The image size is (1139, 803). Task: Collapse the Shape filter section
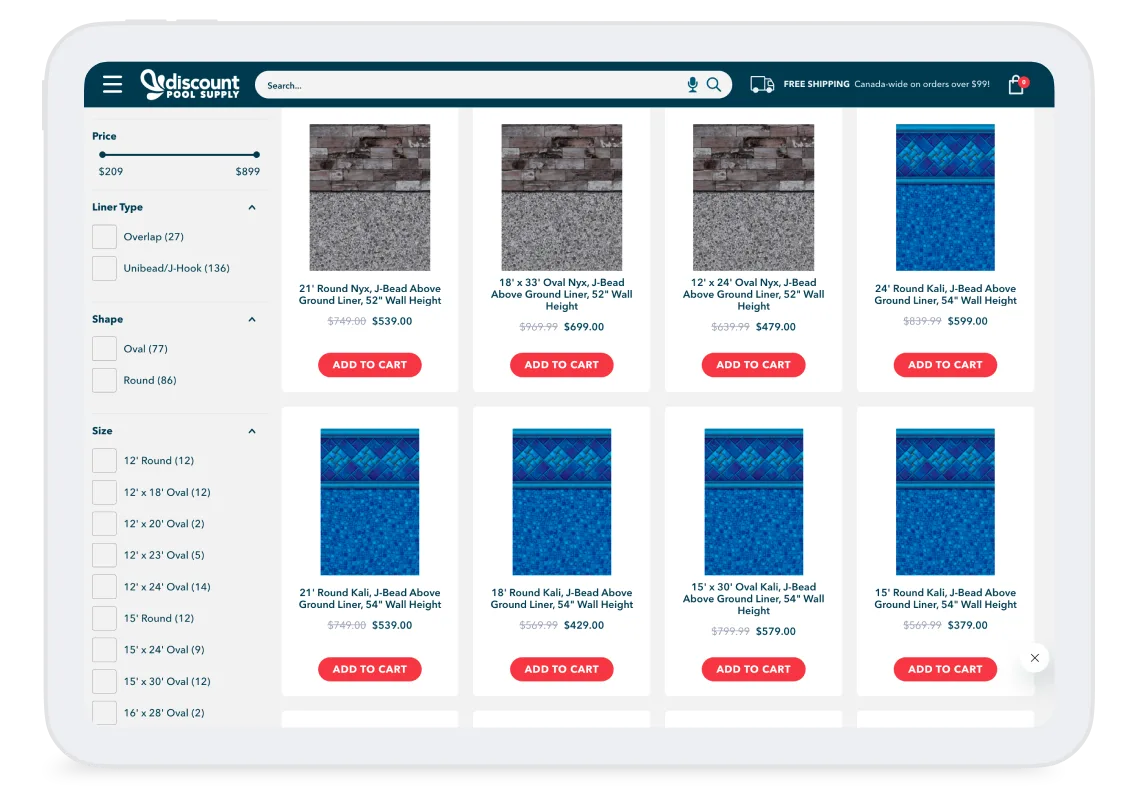250,318
